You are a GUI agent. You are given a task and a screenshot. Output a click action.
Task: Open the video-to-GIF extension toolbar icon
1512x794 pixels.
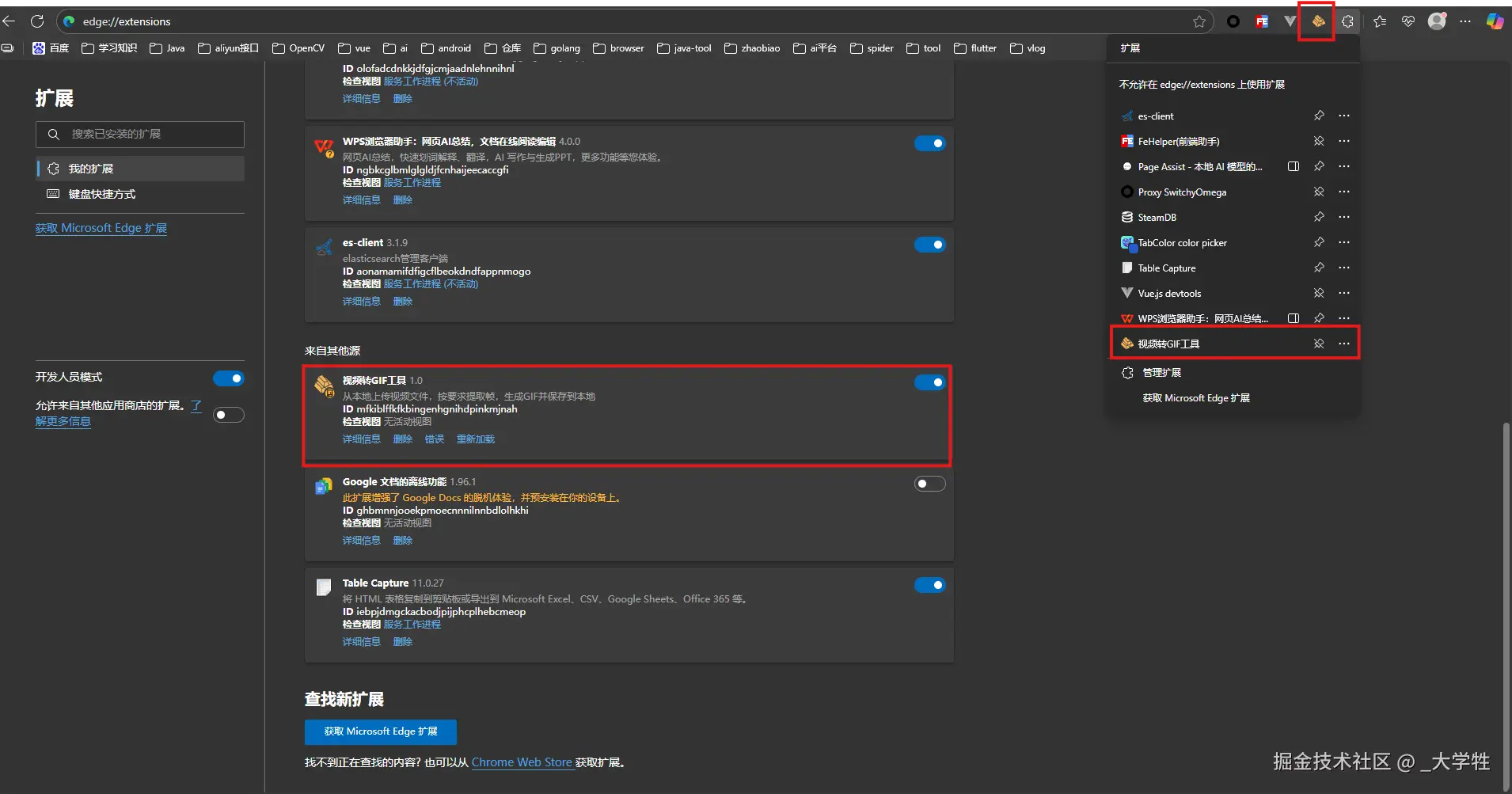tap(1318, 21)
